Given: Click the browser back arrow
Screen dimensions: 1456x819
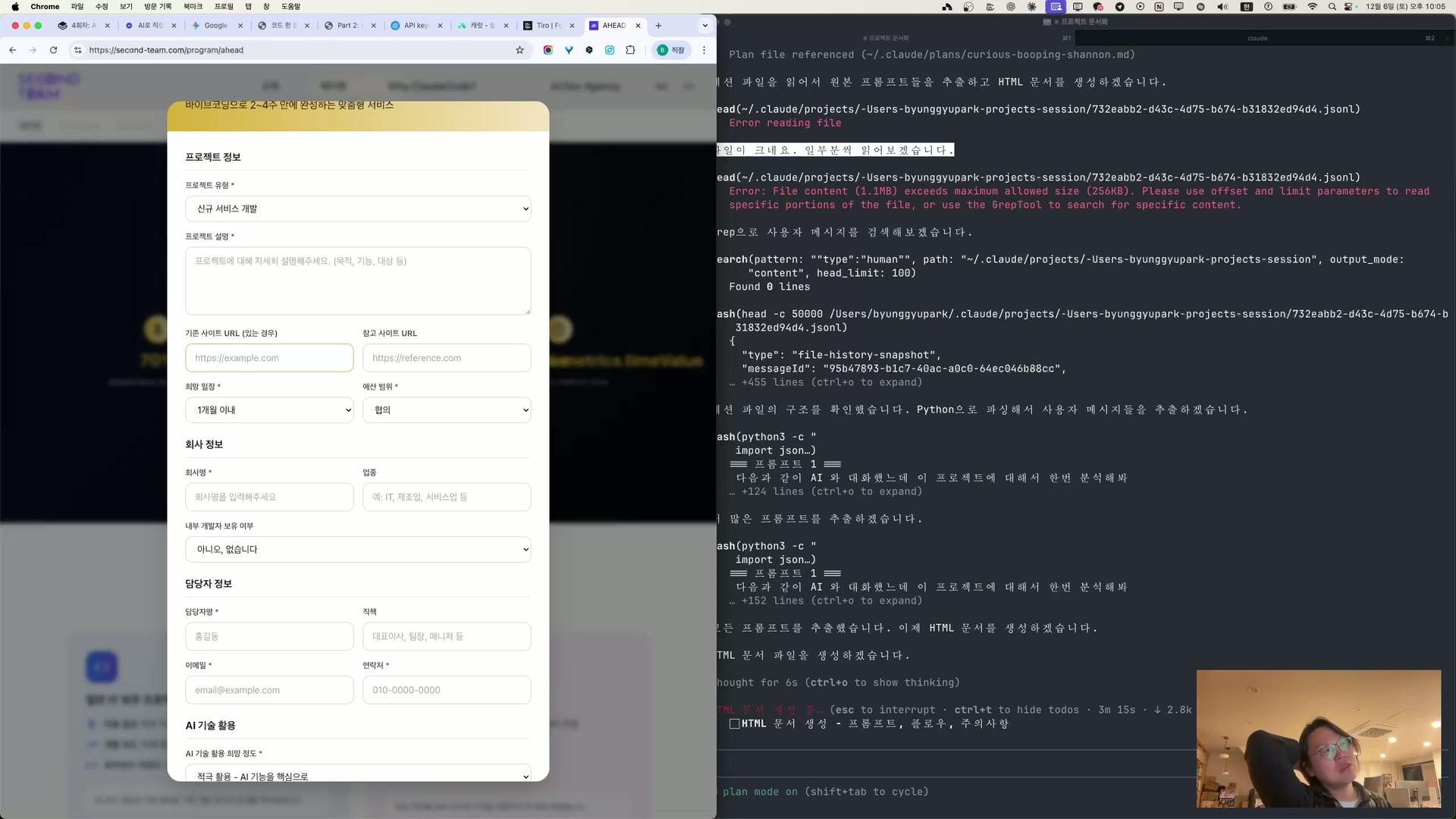Looking at the screenshot, I should click(13, 50).
